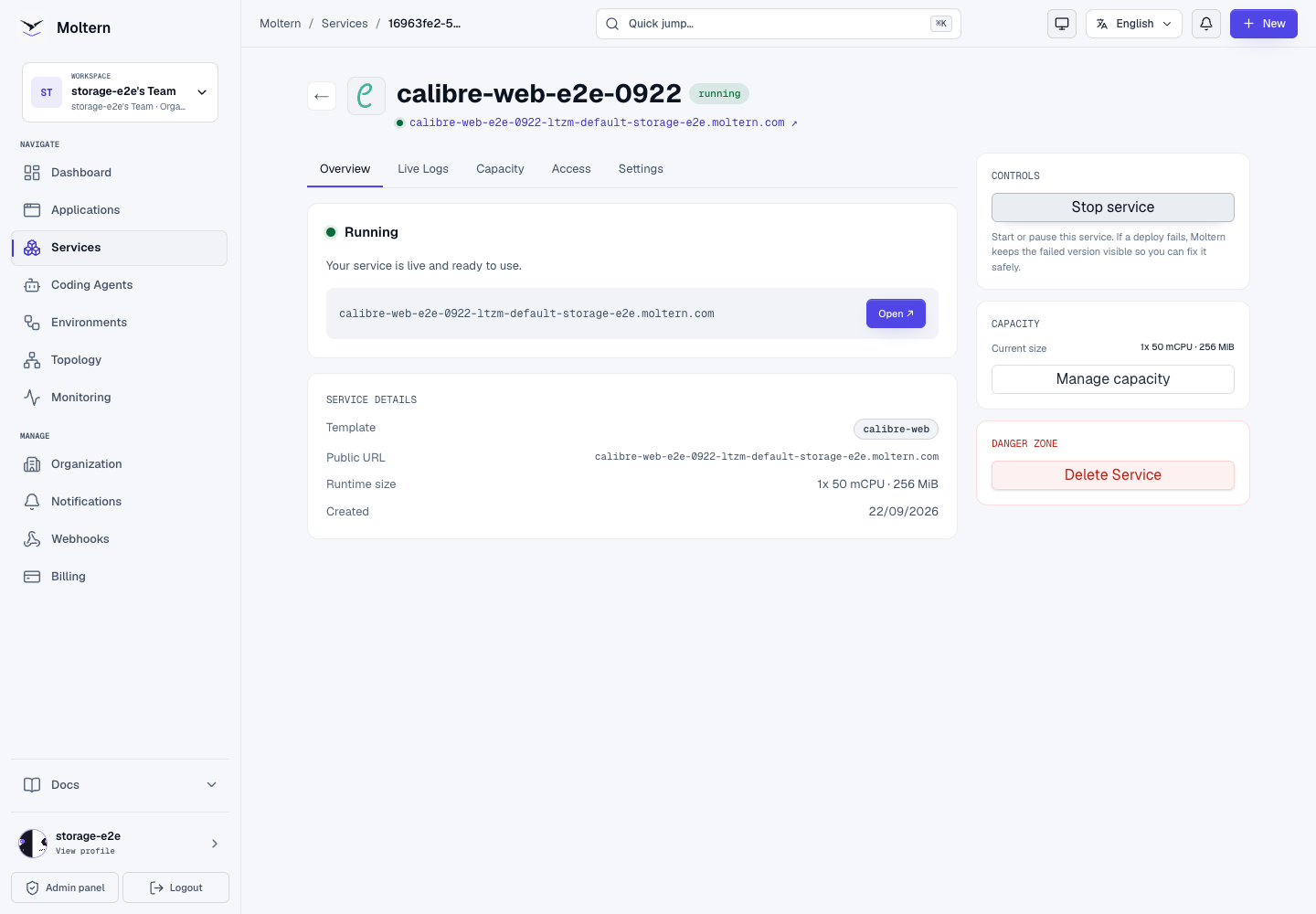Viewport: 1316px width, 914px height.
Task: Click the Logout button
Action: 175,887
